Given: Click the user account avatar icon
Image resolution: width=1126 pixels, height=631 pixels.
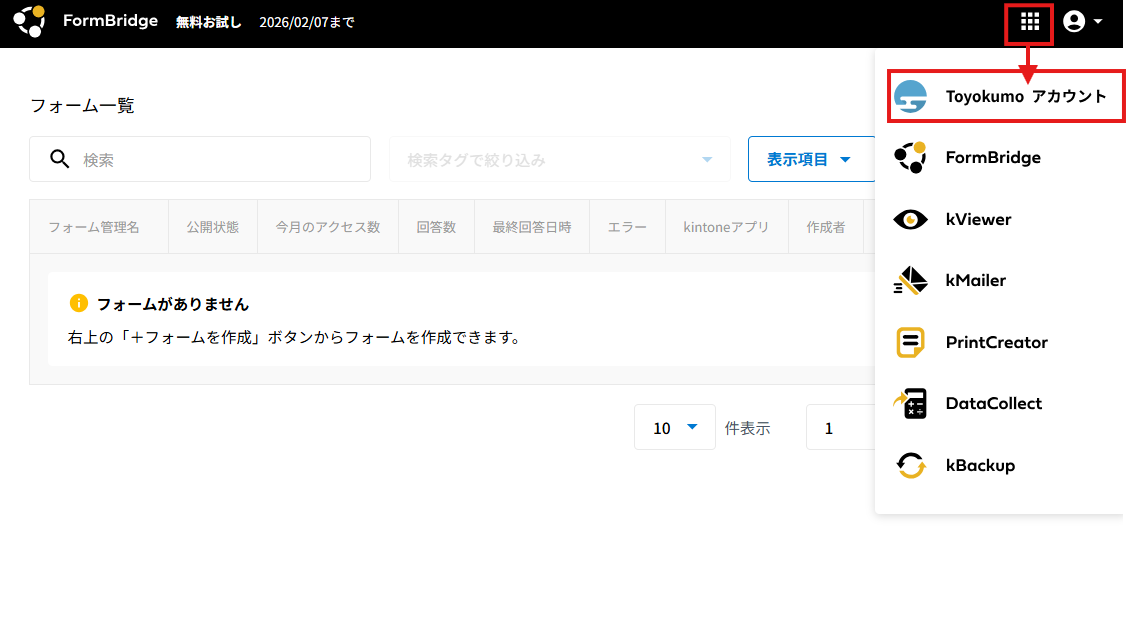Looking at the screenshot, I should click(x=1074, y=22).
